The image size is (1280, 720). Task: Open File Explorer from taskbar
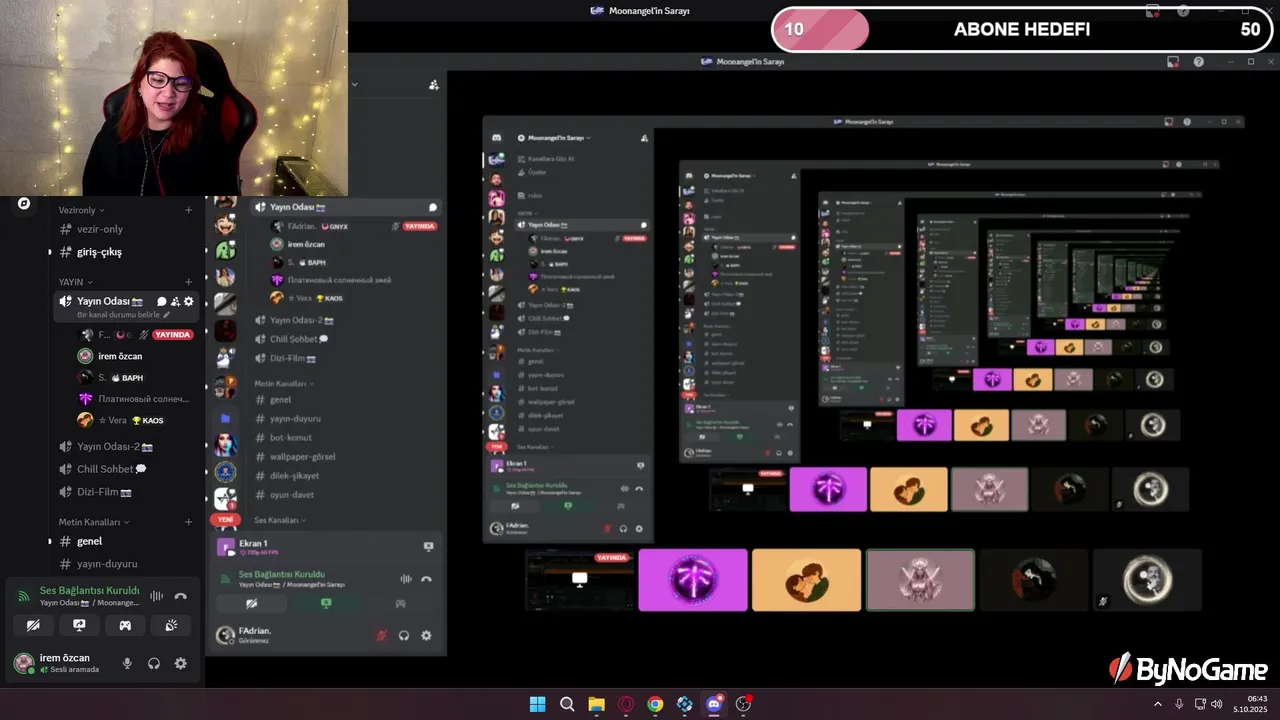(596, 704)
